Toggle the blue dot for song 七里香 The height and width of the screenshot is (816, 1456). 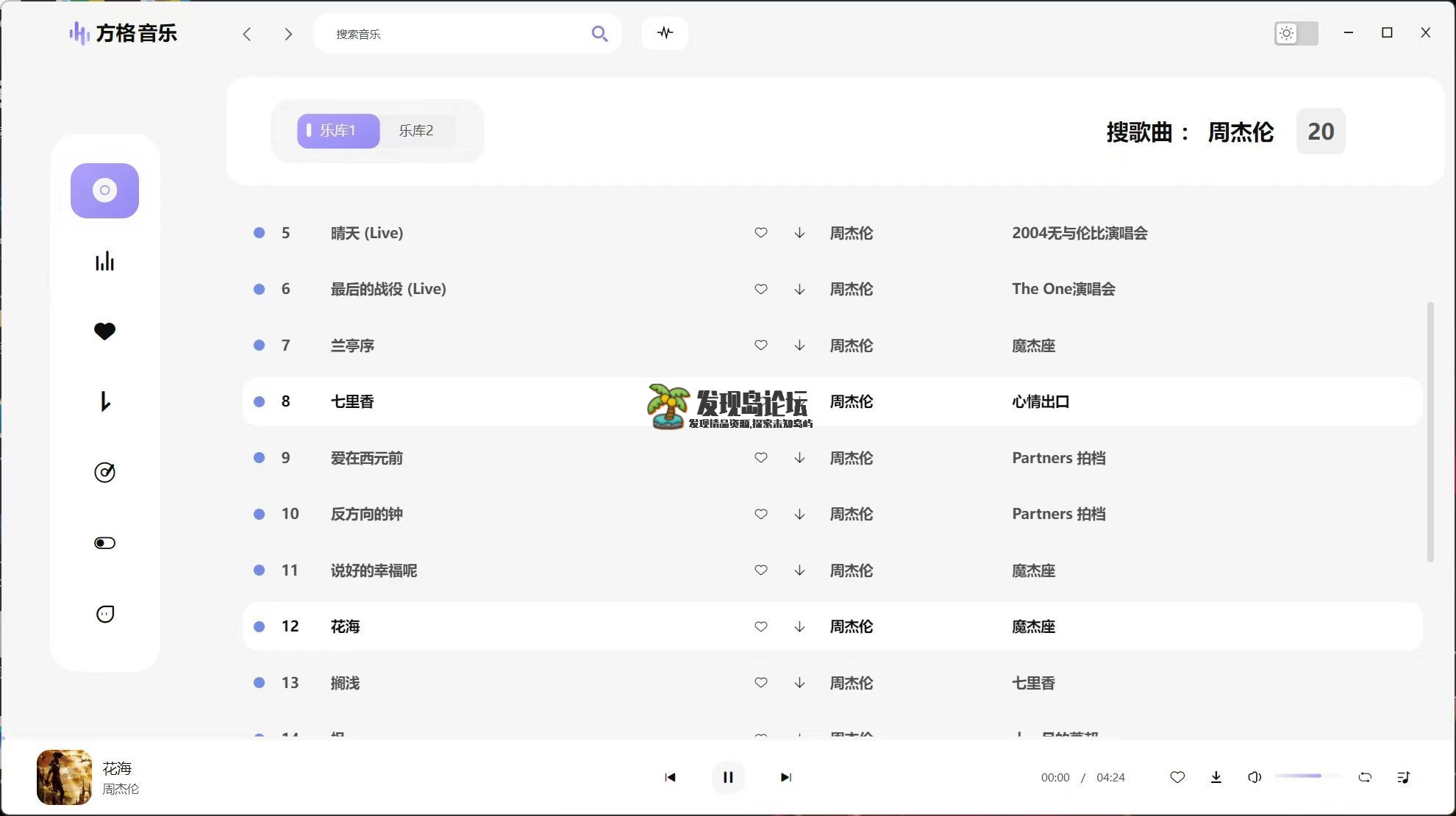(259, 401)
